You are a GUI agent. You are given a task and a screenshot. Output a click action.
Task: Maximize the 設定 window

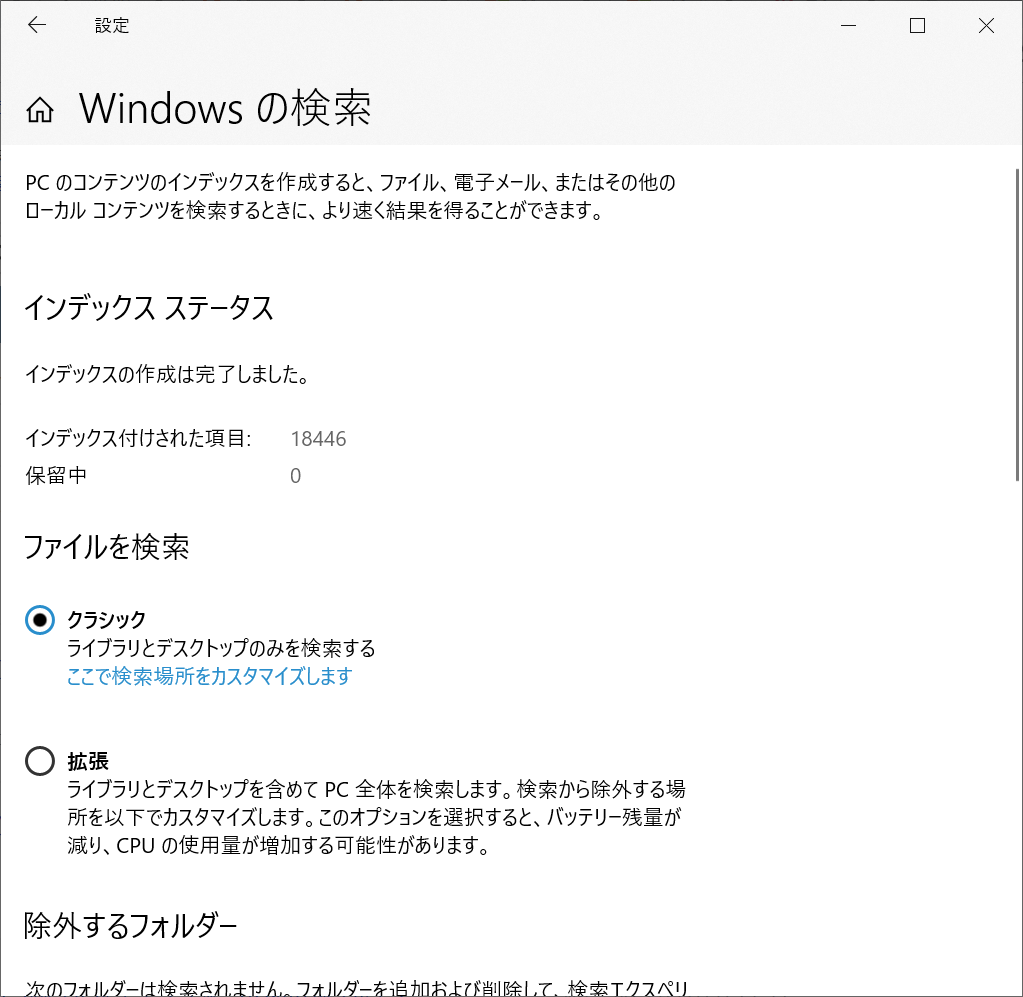click(917, 25)
